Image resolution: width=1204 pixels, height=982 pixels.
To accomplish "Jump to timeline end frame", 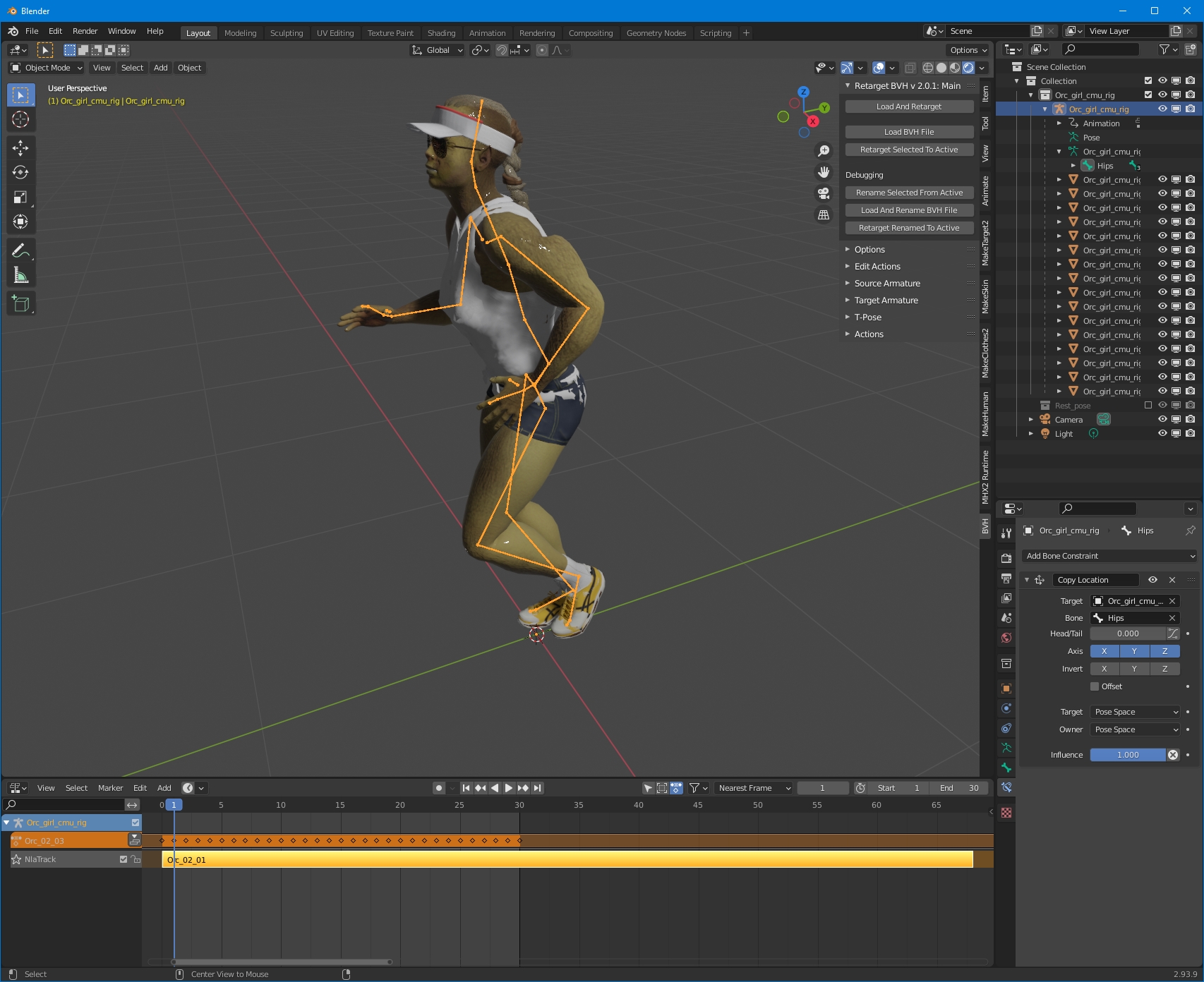I will click(x=537, y=788).
